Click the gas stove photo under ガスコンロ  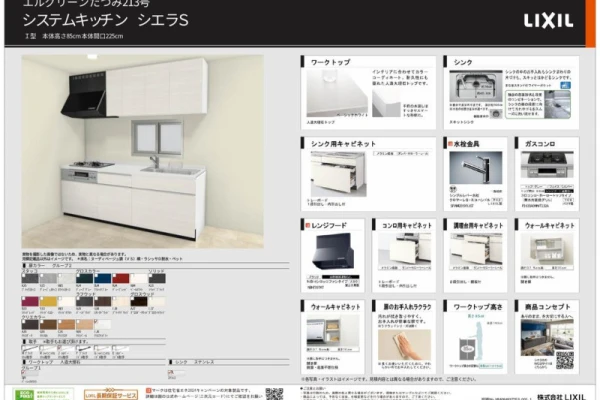(547, 163)
